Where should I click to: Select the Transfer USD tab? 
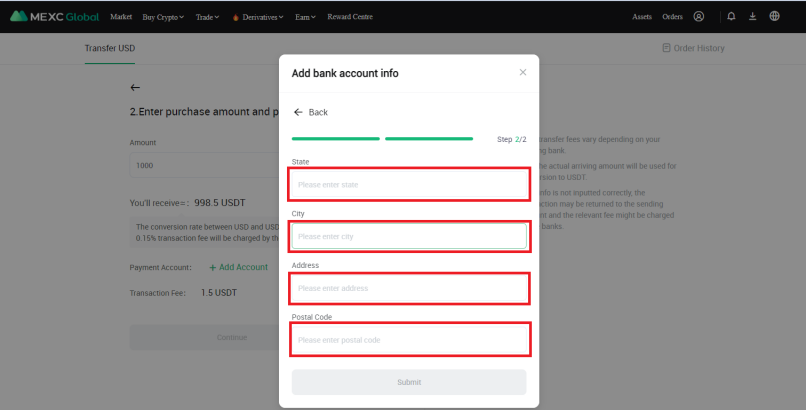coord(108,48)
